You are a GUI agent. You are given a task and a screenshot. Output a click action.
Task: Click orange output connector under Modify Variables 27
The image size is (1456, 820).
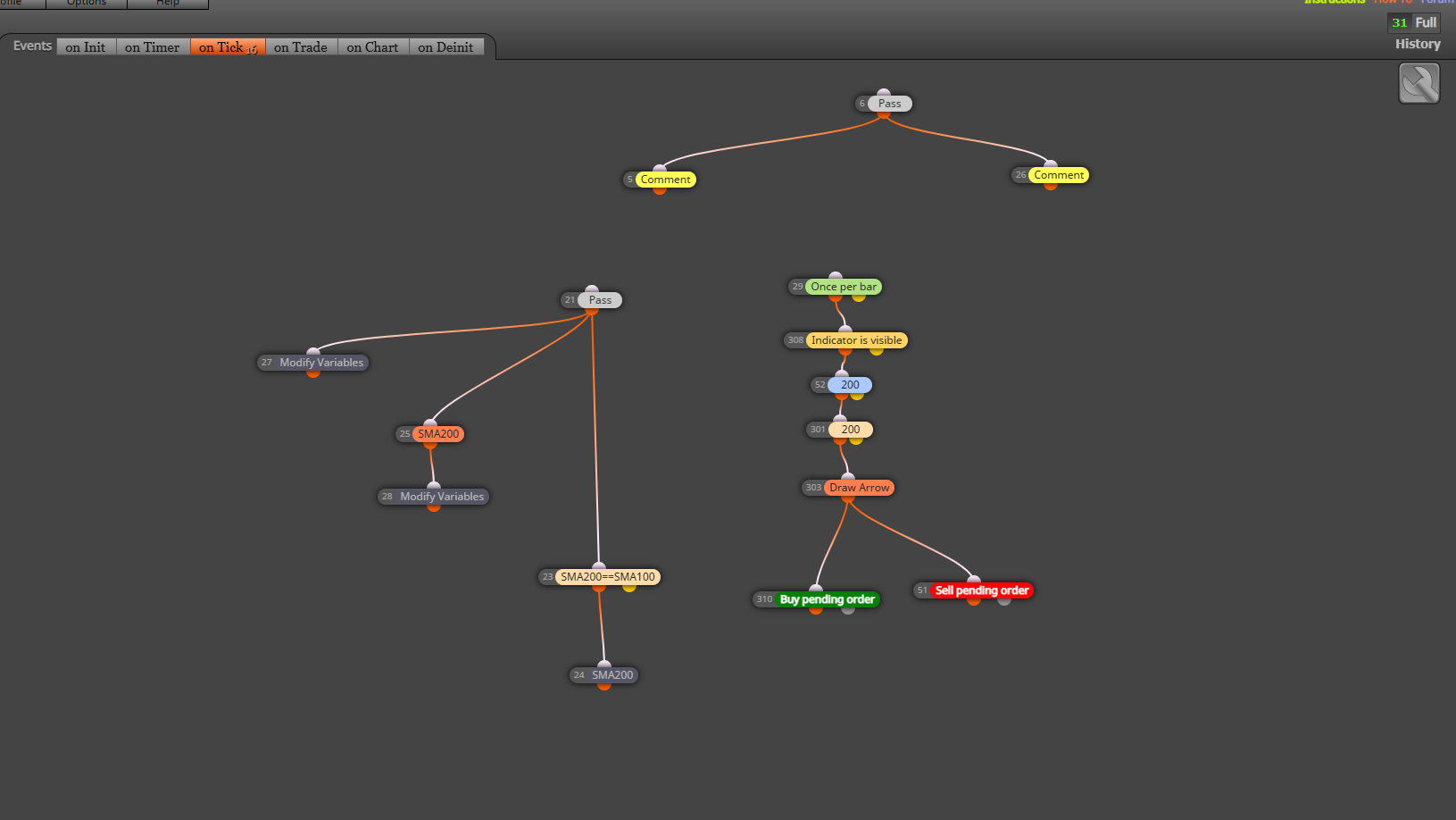pyautogui.click(x=313, y=373)
